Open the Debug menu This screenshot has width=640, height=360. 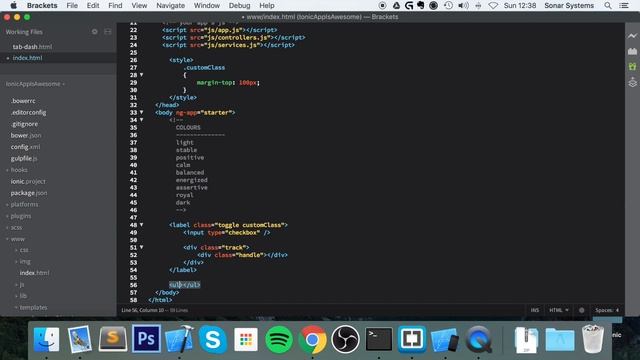click(x=239, y=6)
